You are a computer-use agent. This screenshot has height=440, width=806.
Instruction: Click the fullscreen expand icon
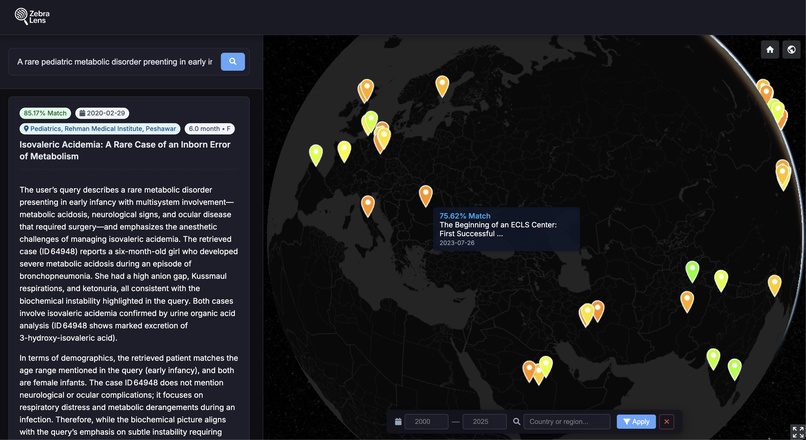tap(798, 432)
